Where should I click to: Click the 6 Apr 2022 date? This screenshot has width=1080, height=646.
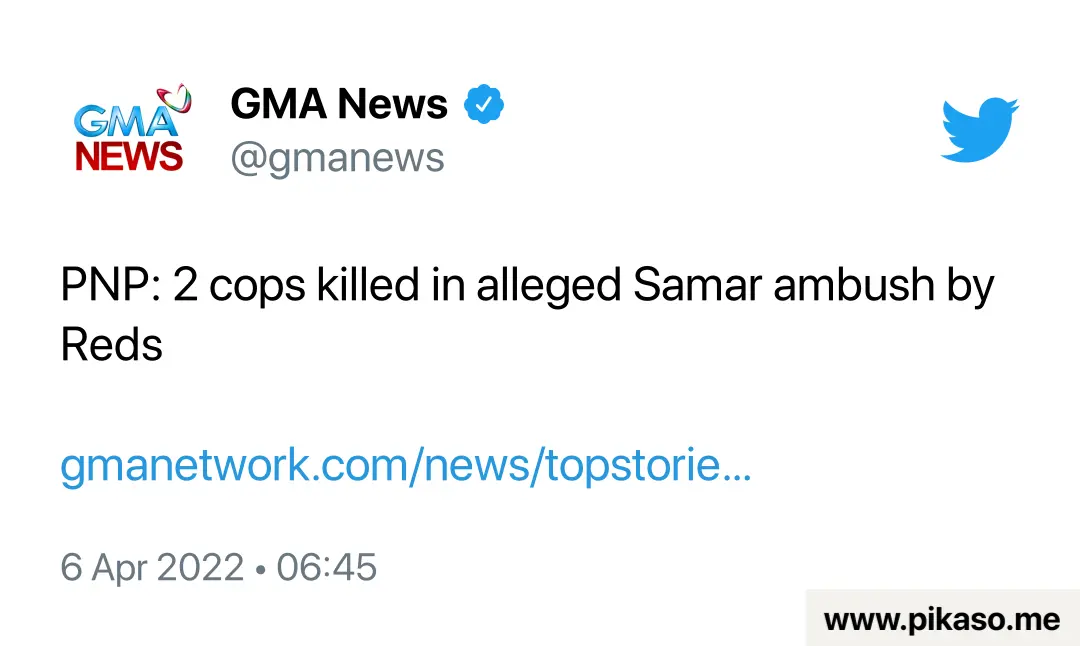tap(152, 567)
